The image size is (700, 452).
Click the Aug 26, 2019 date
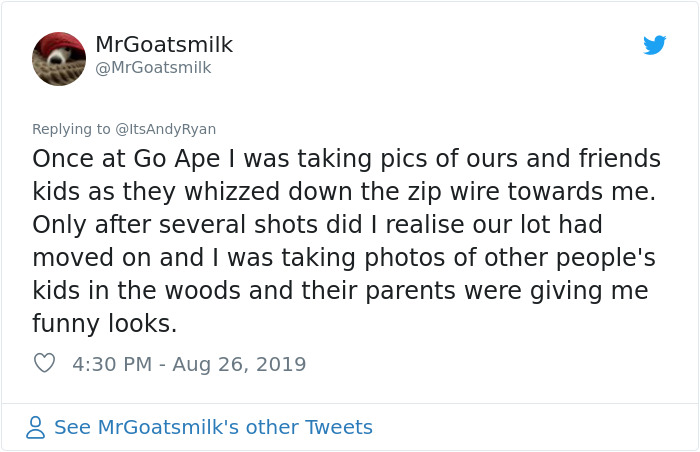pyautogui.click(x=239, y=364)
